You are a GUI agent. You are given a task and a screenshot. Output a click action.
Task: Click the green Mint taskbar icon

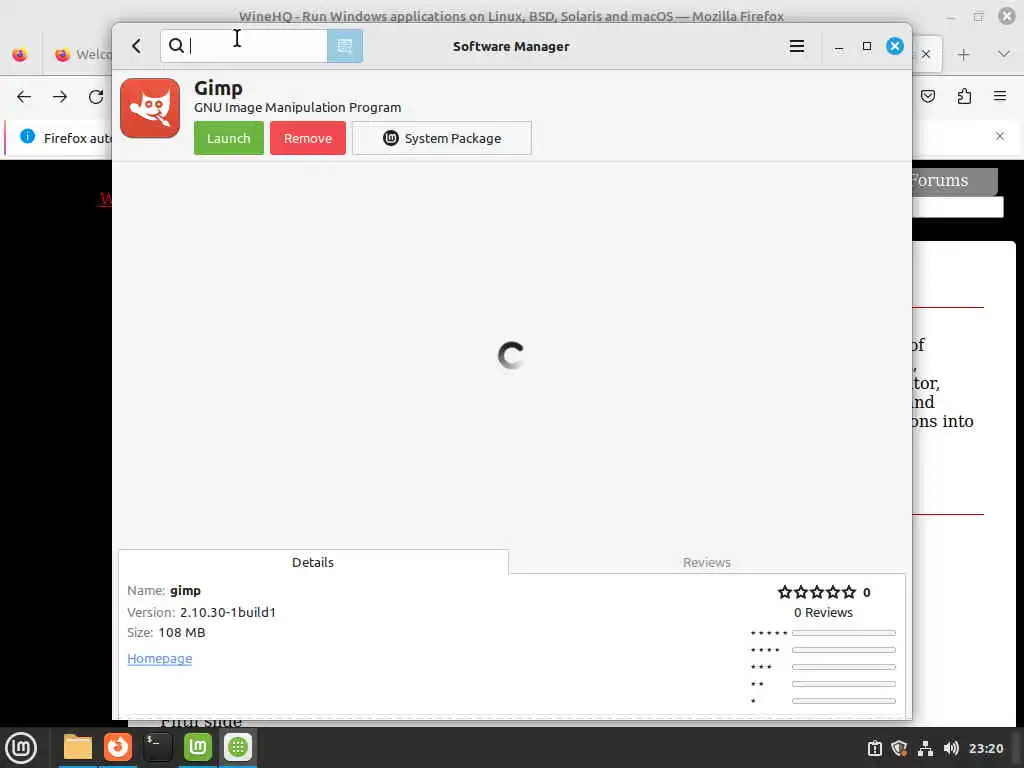point(197,747)
